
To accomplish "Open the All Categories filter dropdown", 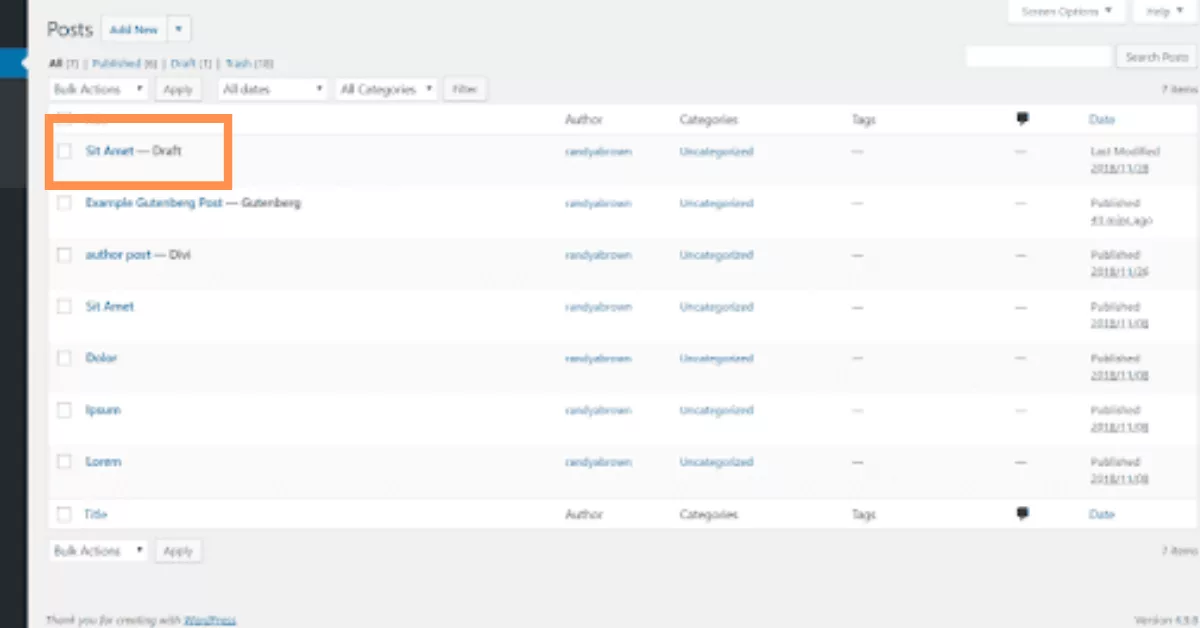I will click(386, 89).
